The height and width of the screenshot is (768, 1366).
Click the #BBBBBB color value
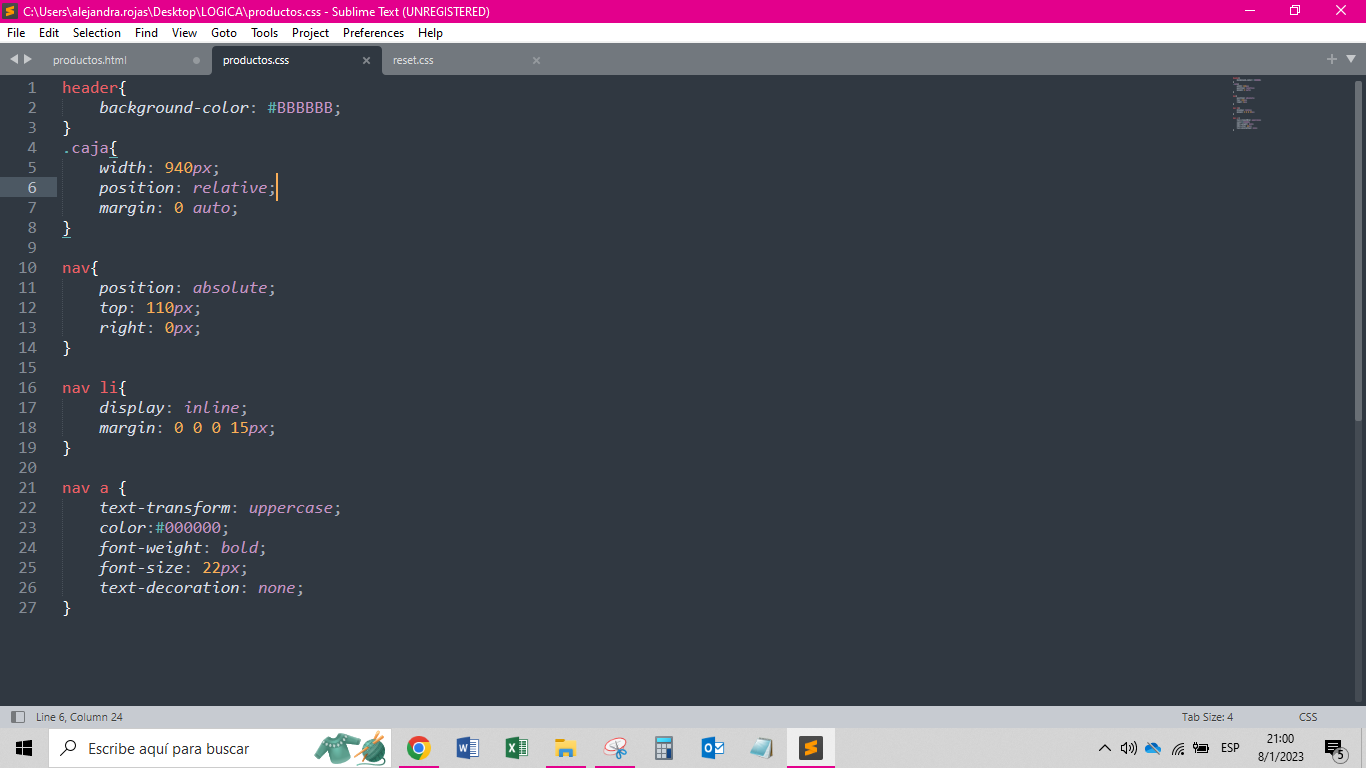click(300, 108)
